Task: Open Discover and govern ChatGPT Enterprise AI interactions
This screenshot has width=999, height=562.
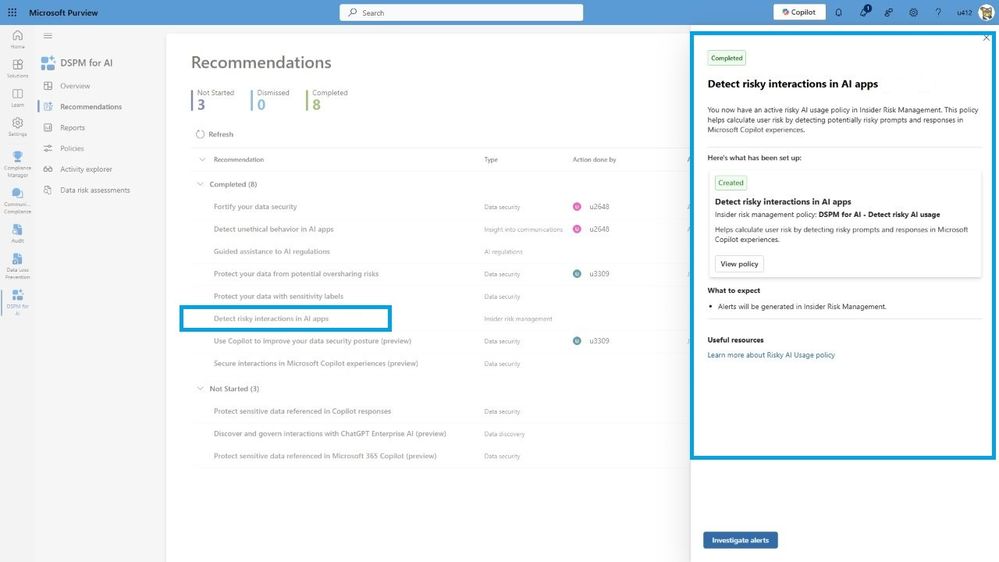Action: pos(329,433)
